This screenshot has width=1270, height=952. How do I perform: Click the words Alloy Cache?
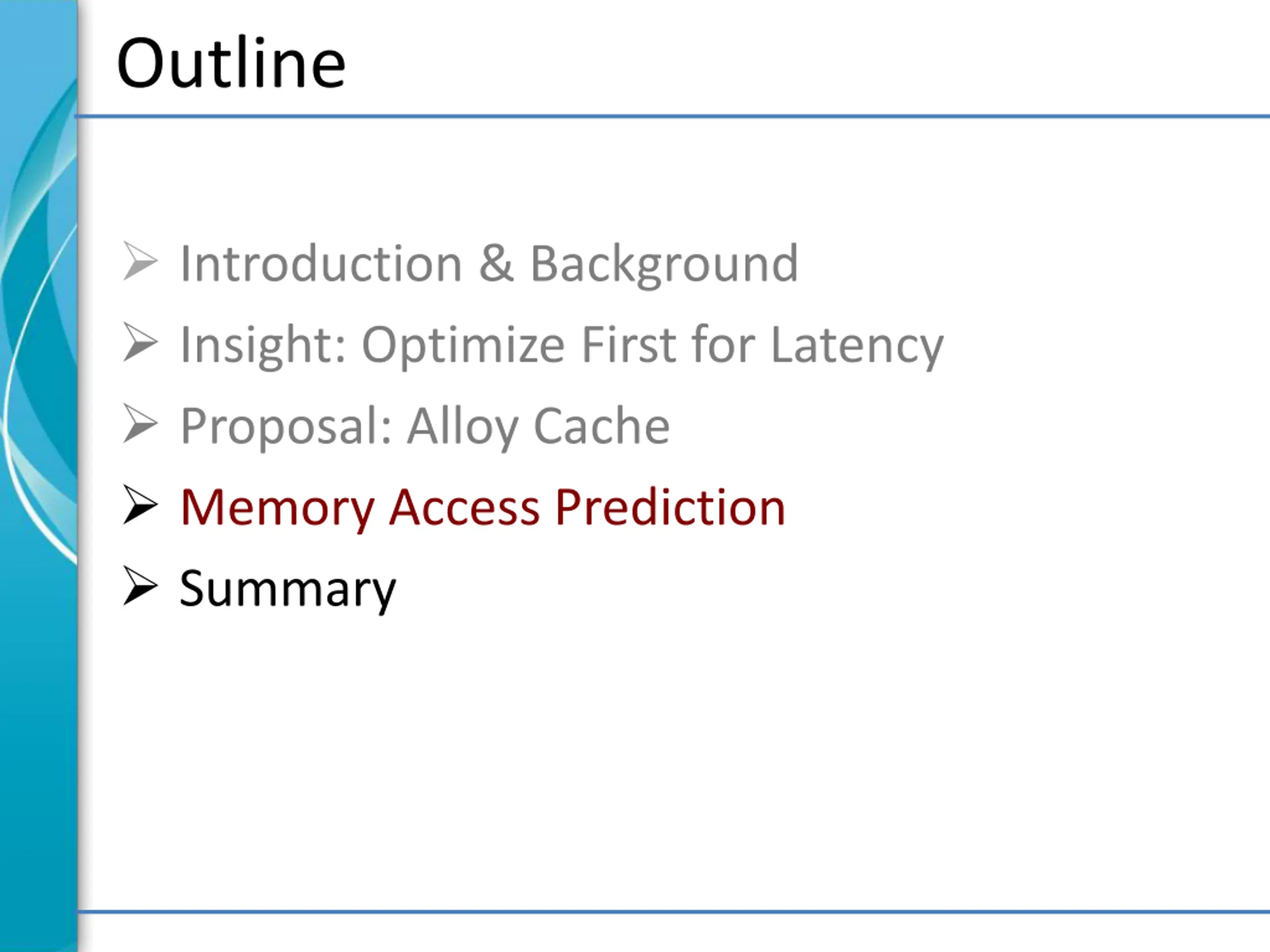(x=539, y=426)
